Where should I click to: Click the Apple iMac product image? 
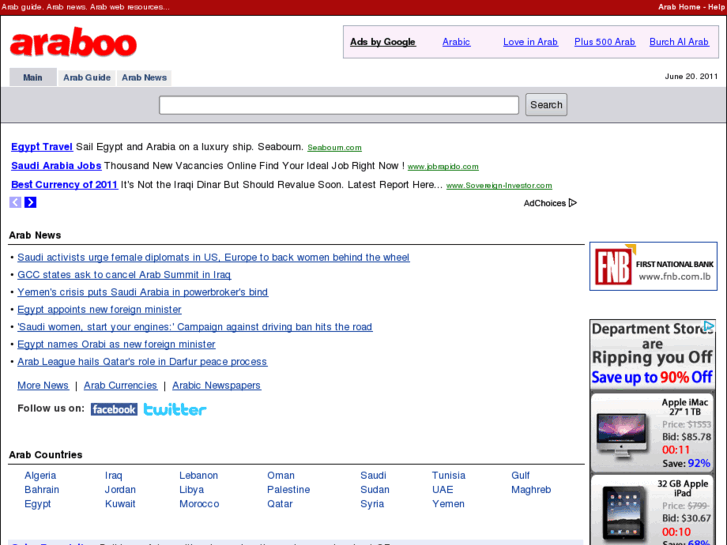tap(621, 435)
